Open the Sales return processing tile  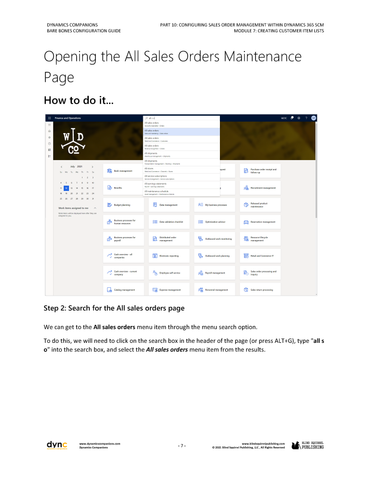pos(260,290)
